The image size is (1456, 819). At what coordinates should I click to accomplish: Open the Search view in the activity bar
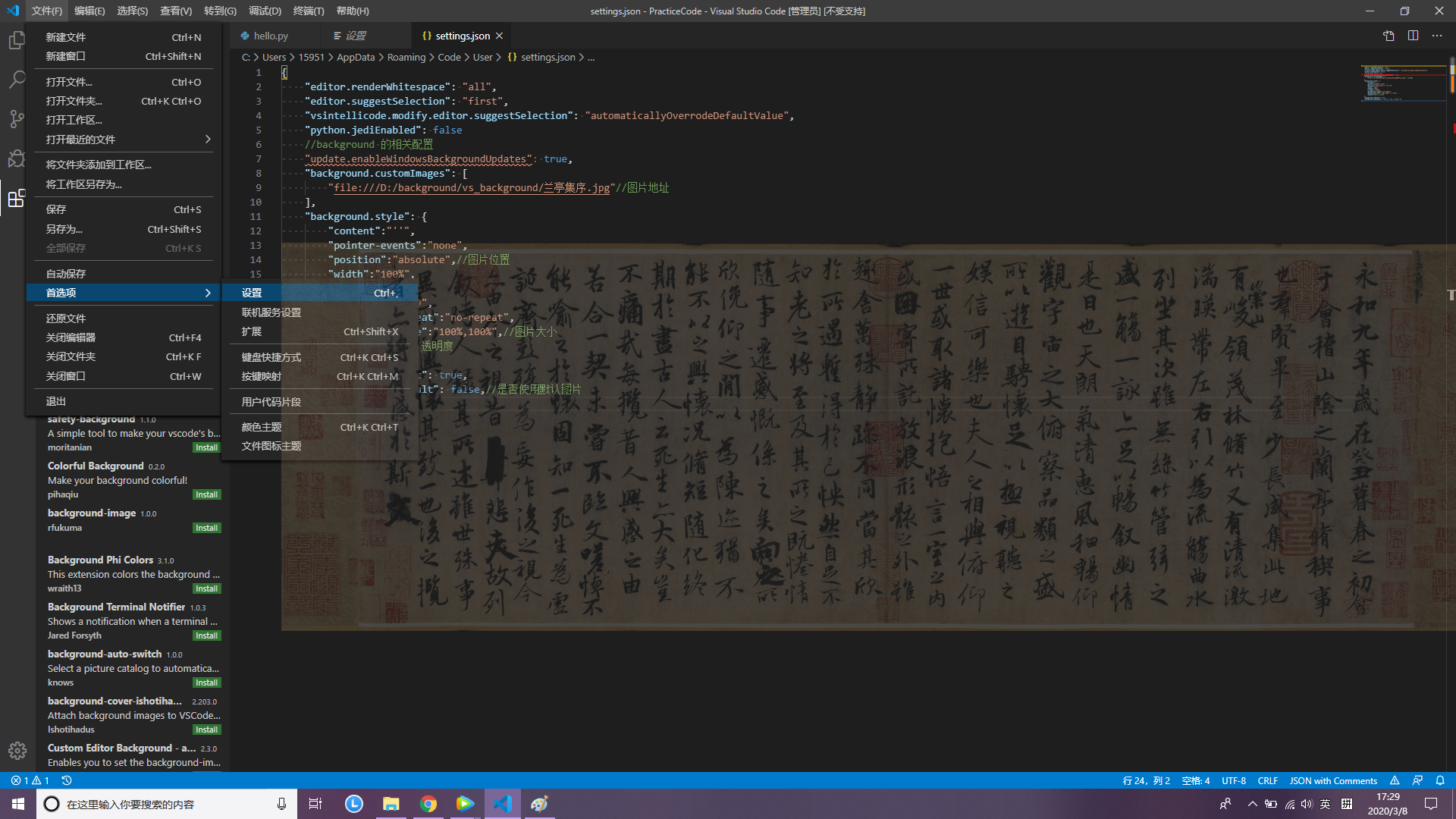[x=17, y=79]
